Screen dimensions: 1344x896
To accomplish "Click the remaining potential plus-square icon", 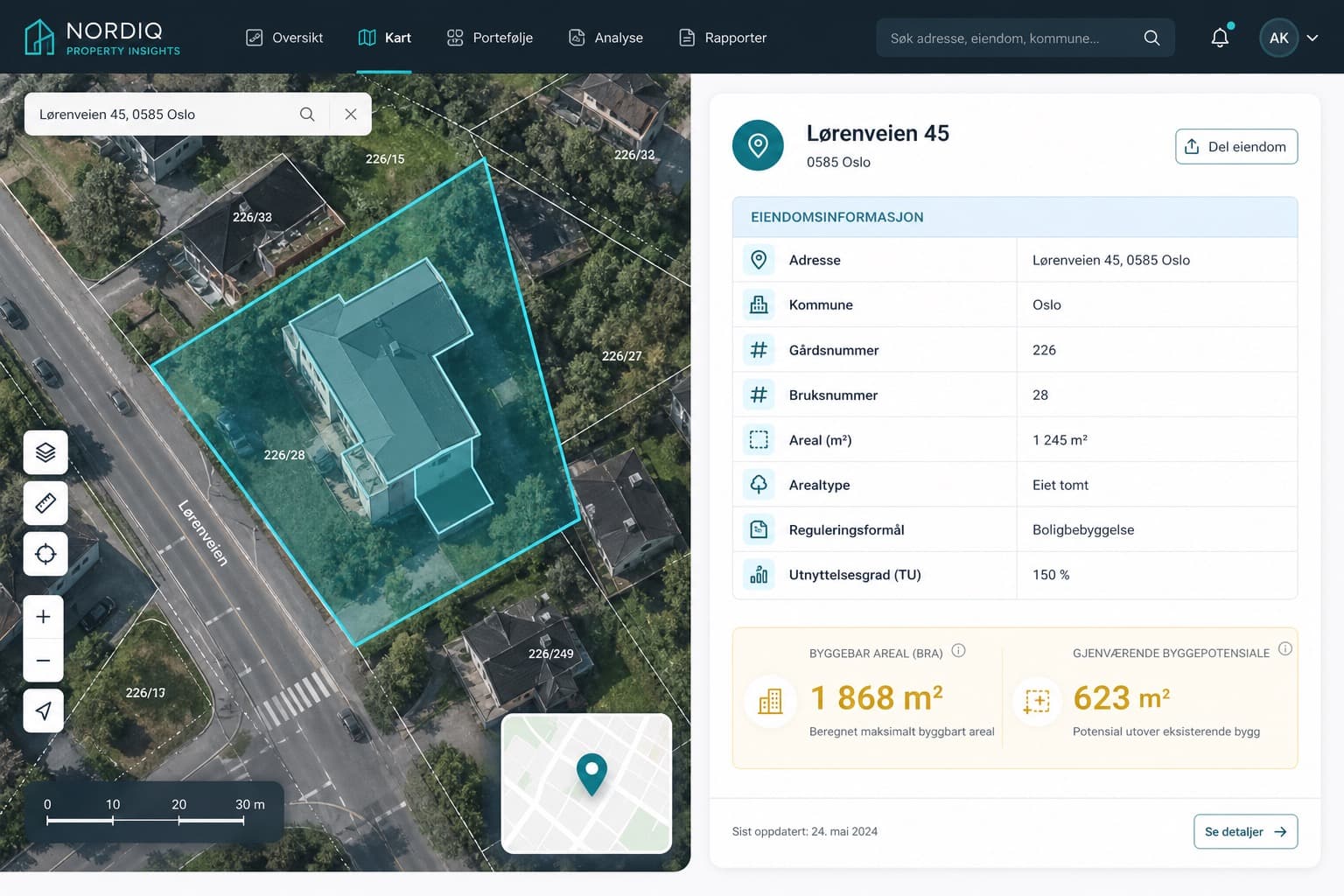I will pos(1037,701).
